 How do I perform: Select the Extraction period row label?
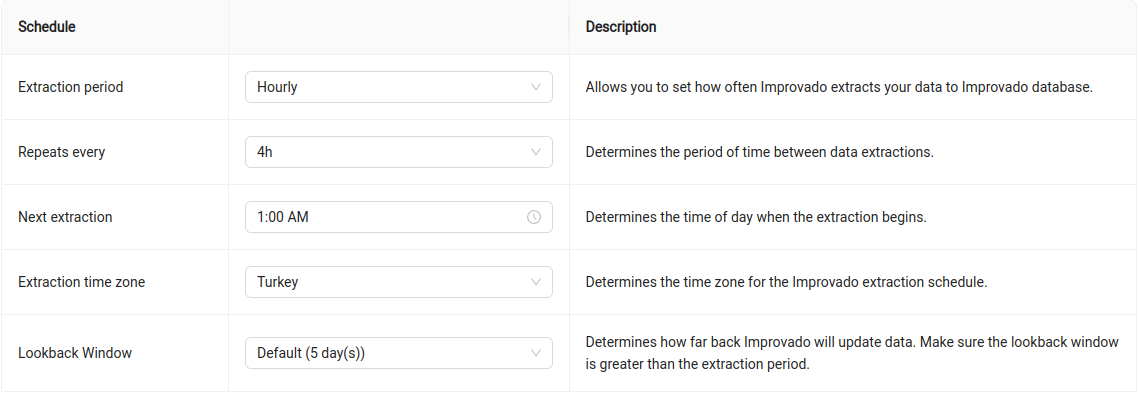(70, 87)
